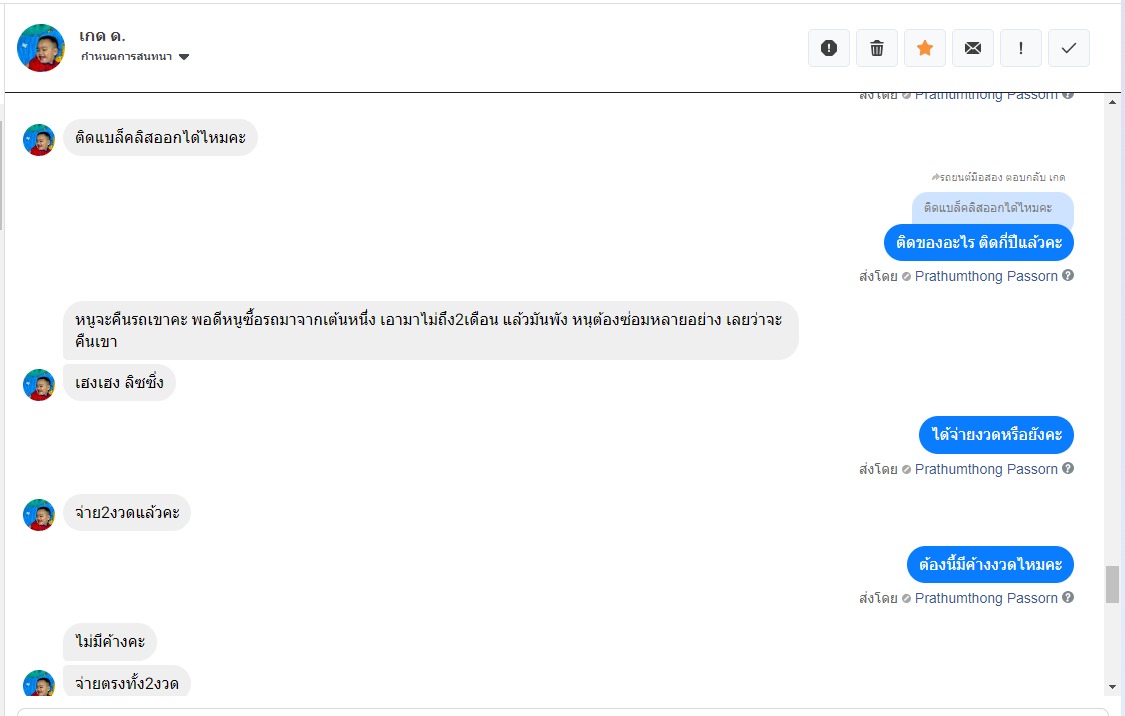Focus the reply input field at bottom
Image resolution: width=1125 pixels, height=716 pixels.
pyautogui.click(x=560, y=711)
